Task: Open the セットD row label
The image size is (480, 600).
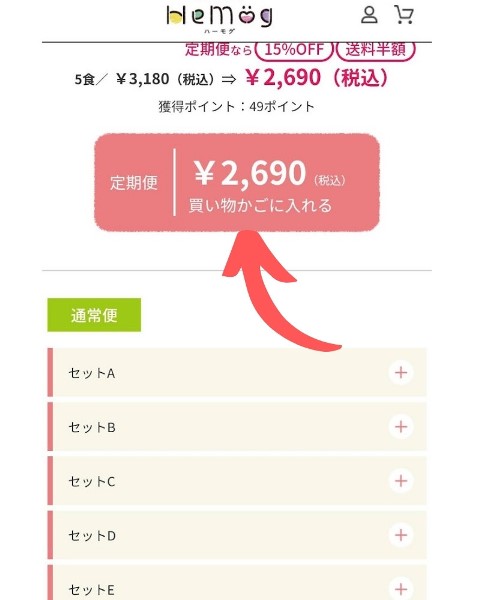Action: (x=92, y=536)
